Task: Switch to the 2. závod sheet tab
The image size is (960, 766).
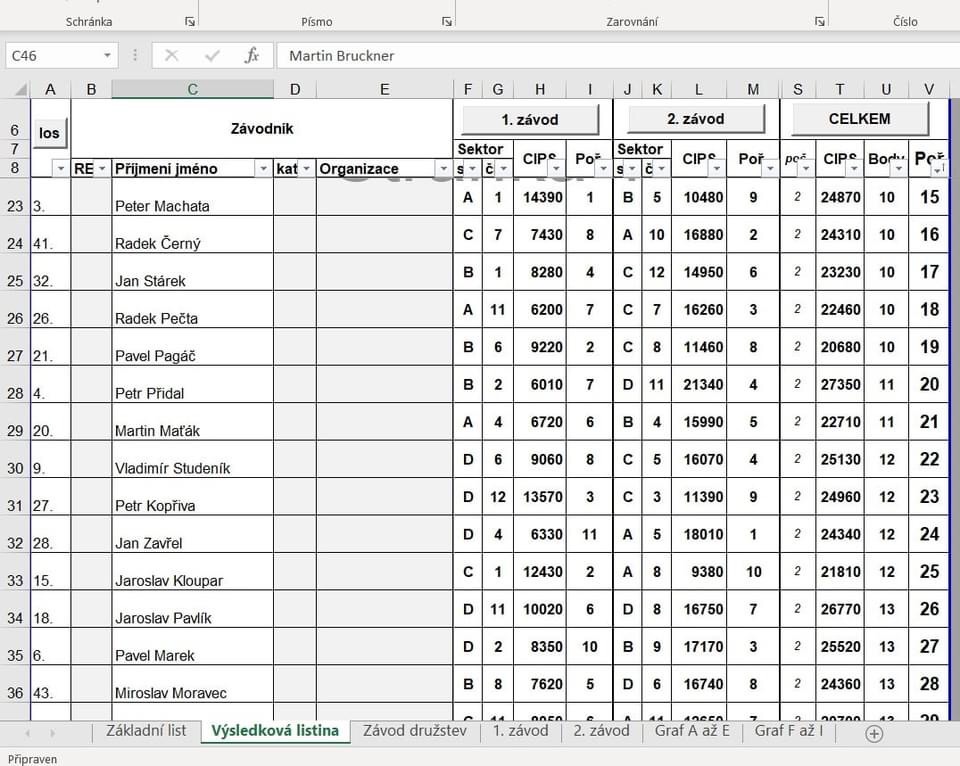Action: (x=601, y=730)
